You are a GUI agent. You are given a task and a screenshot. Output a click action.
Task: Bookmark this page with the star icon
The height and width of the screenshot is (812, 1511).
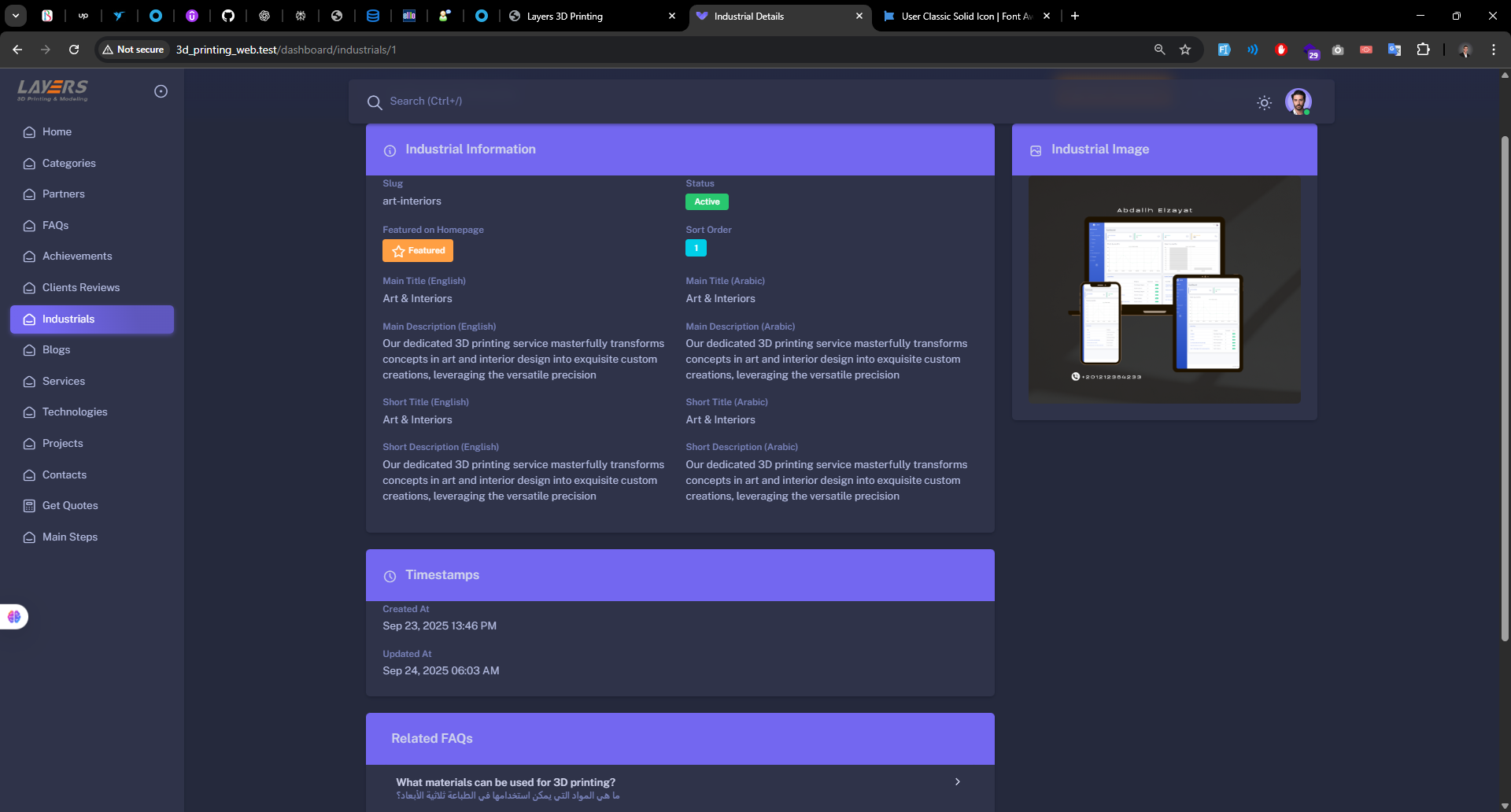coord(1185,50)
